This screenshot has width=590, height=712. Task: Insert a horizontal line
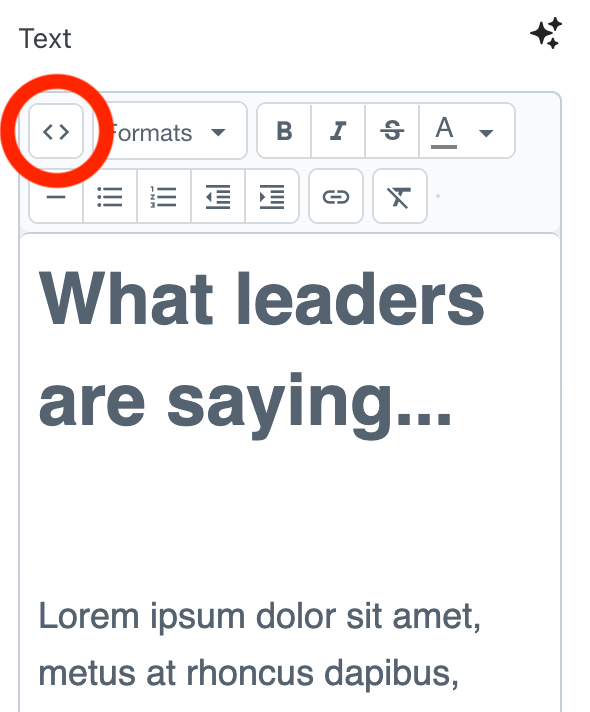click(x=56, y=197)
